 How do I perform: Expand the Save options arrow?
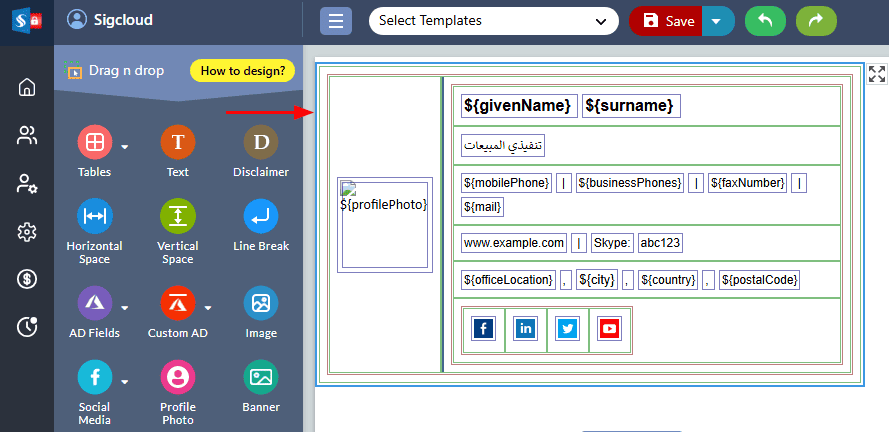click(x=718, y=21)
